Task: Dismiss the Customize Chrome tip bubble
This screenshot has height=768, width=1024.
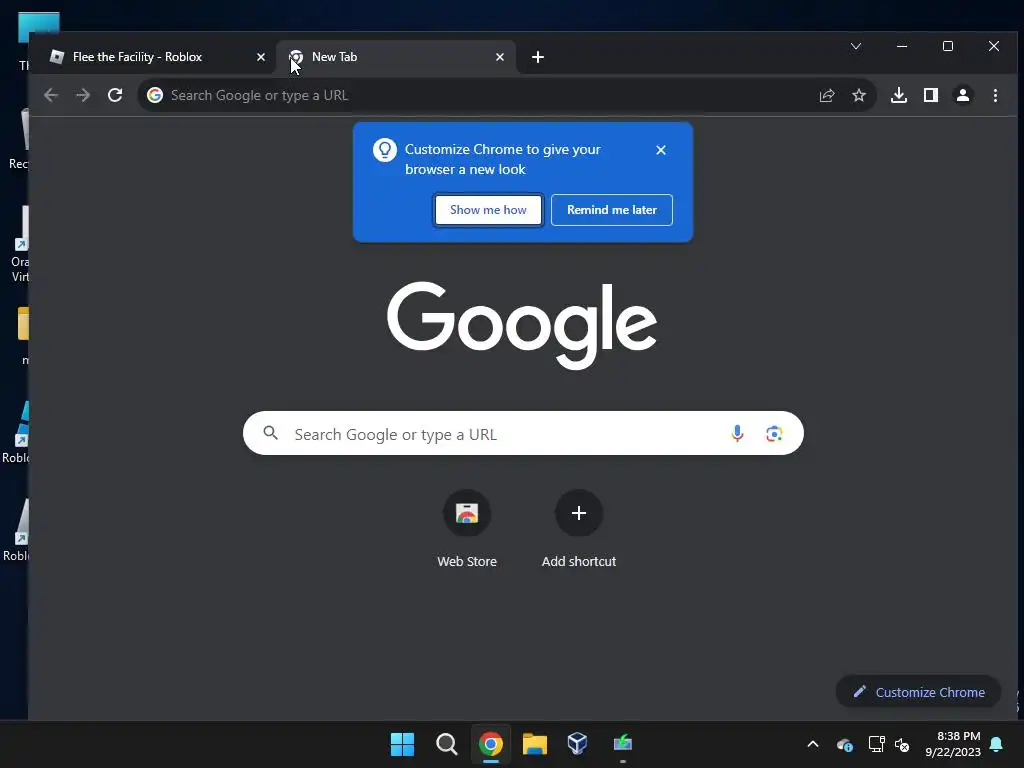Action: (x=661, y=150)
